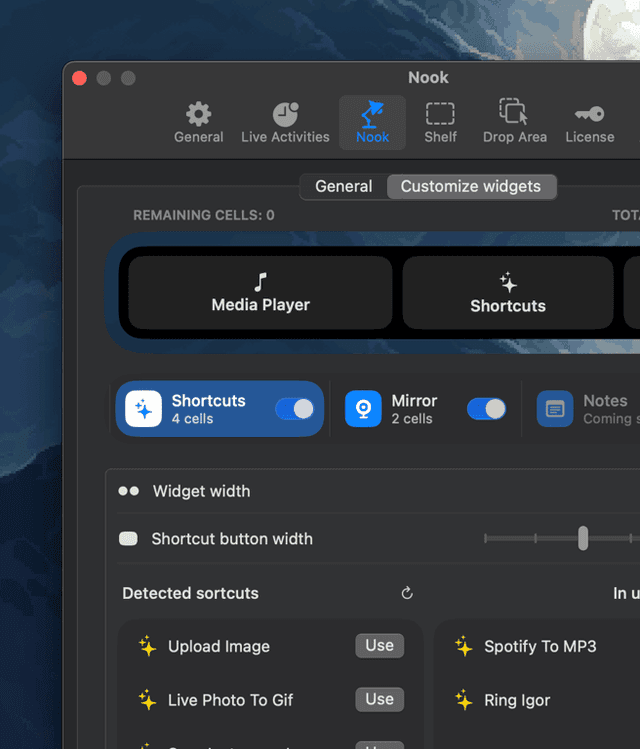The image size is (640, 749).
Task: Select the Nook lamp icon tab
Action: [x=372, y=122]
